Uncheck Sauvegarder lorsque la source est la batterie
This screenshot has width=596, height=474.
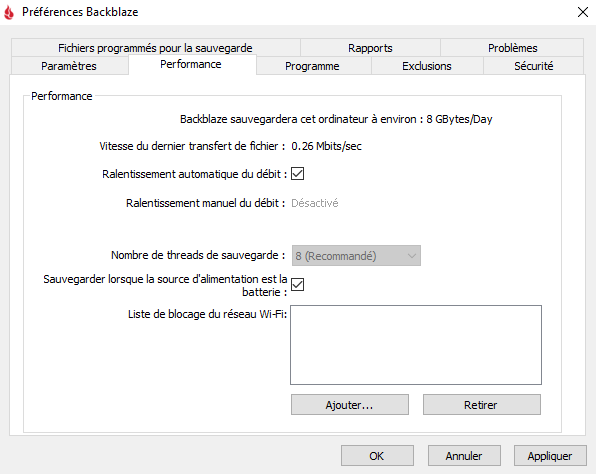click(297, 284)
